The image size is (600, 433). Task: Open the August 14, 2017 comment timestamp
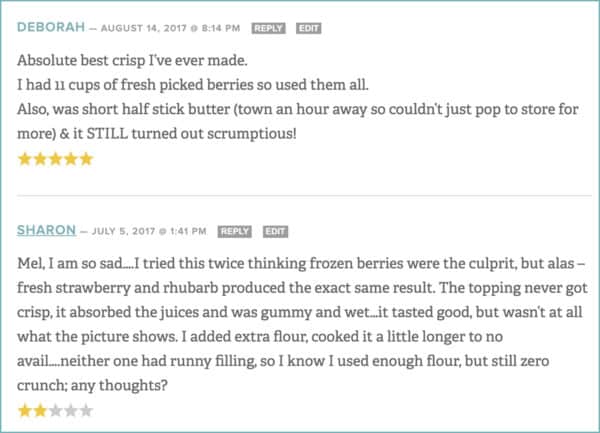point(171,28)
